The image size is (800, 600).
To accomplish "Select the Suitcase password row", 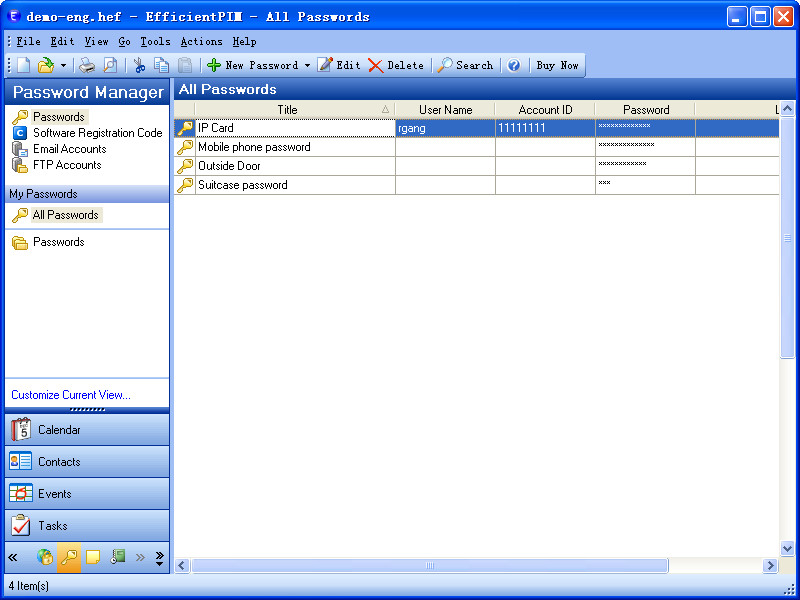I will click(477, 185).
